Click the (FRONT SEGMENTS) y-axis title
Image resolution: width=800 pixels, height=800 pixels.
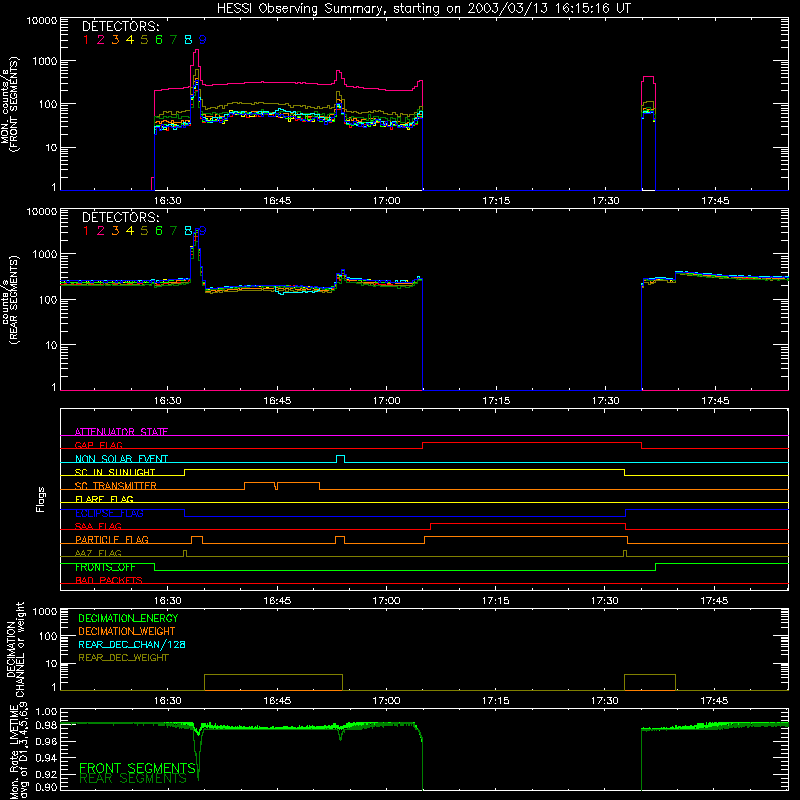pyautogui.click(x=14, y=104)
